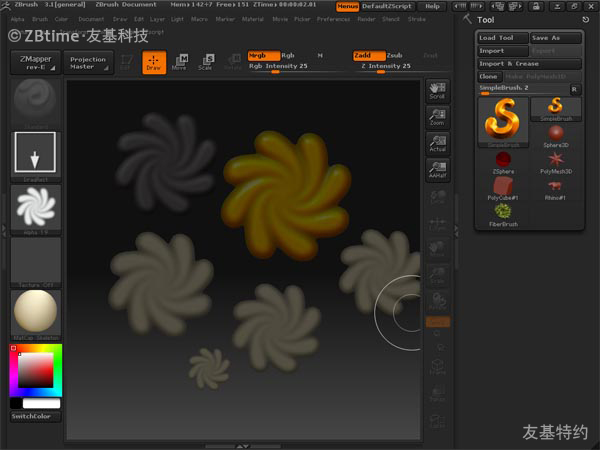Select the large SimpleBrush tool icon

click(x=503, y=122)
